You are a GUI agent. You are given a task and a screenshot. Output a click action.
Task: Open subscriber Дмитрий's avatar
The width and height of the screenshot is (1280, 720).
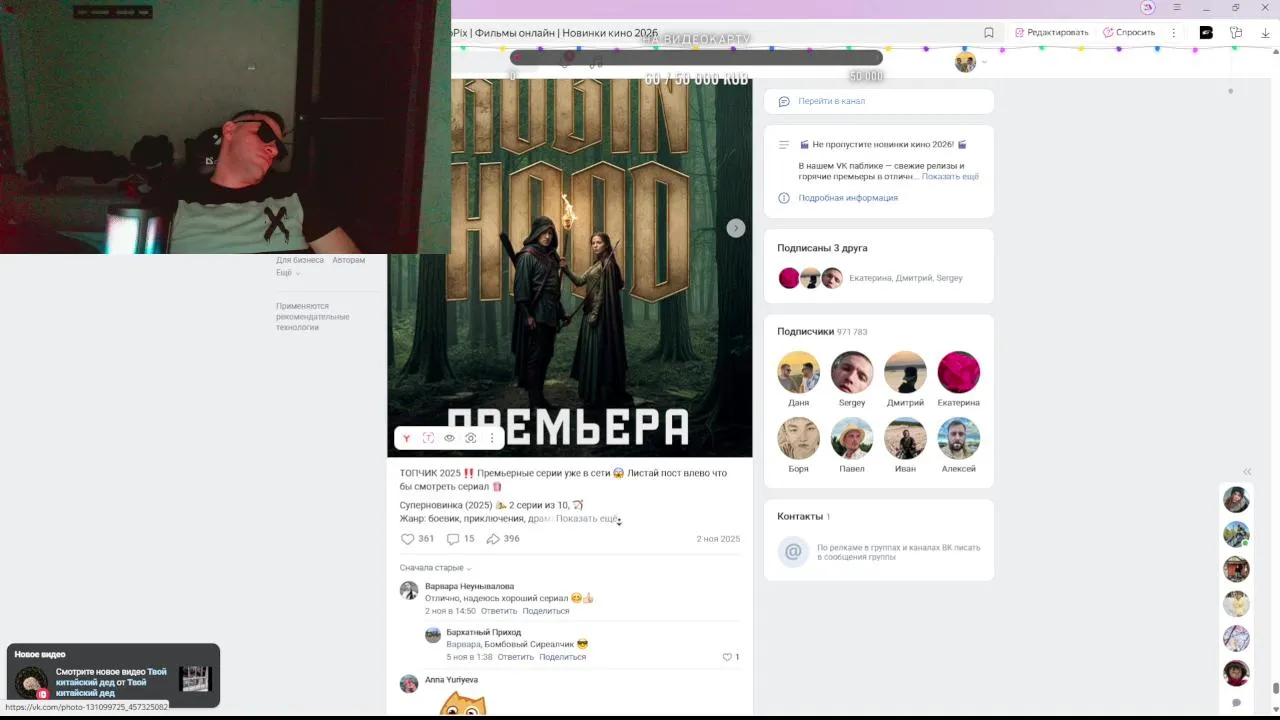click(x=905, y=372)
